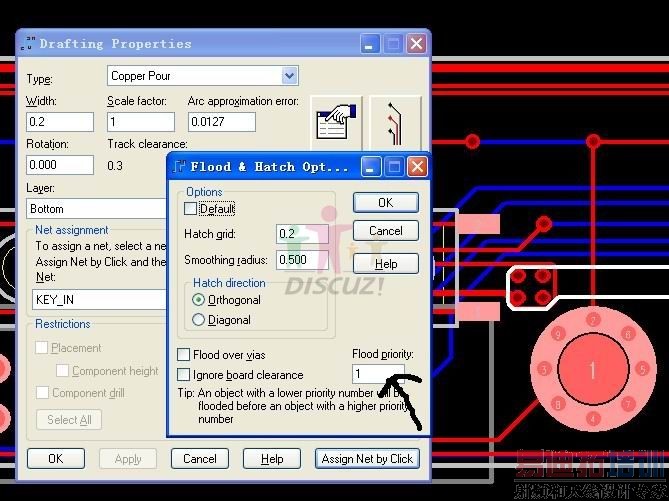Click the large round pad labeled 1
The height and width of the screenshot is (501, 669).
click(593, 369)
